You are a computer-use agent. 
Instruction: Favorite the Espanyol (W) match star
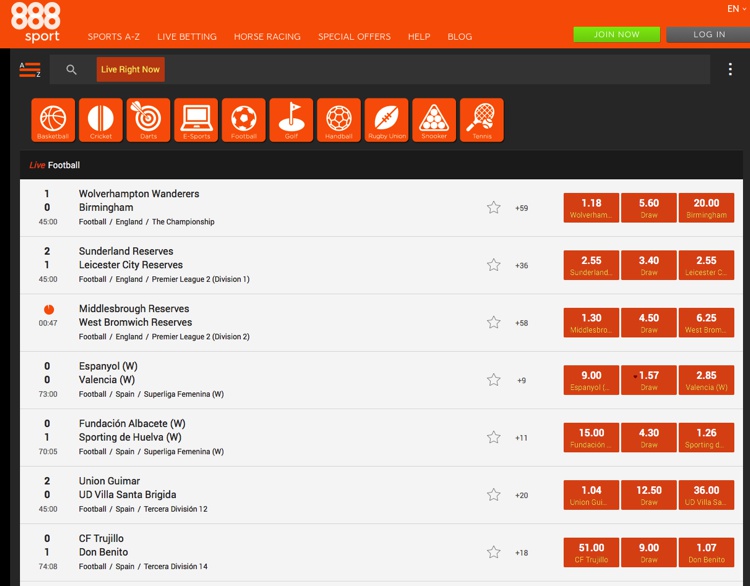494,380
